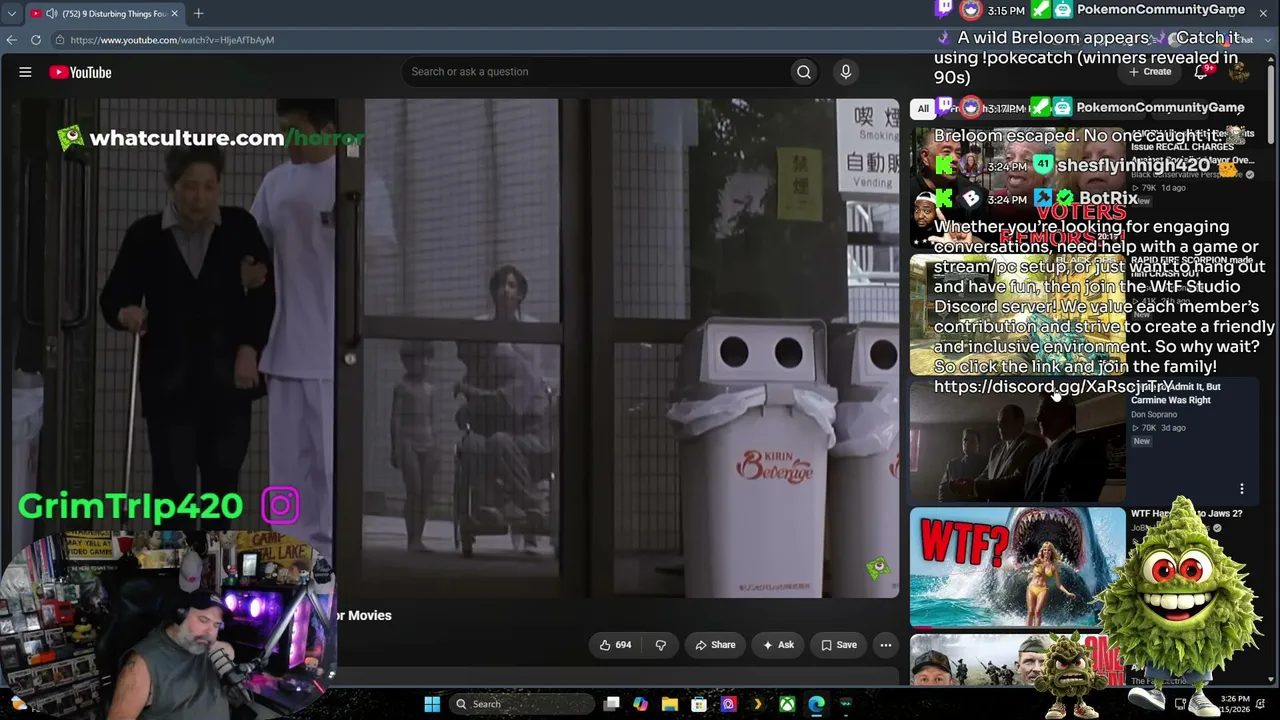1280x720 pixels.
Task: Share the video with the Share button
Action: 715,645
